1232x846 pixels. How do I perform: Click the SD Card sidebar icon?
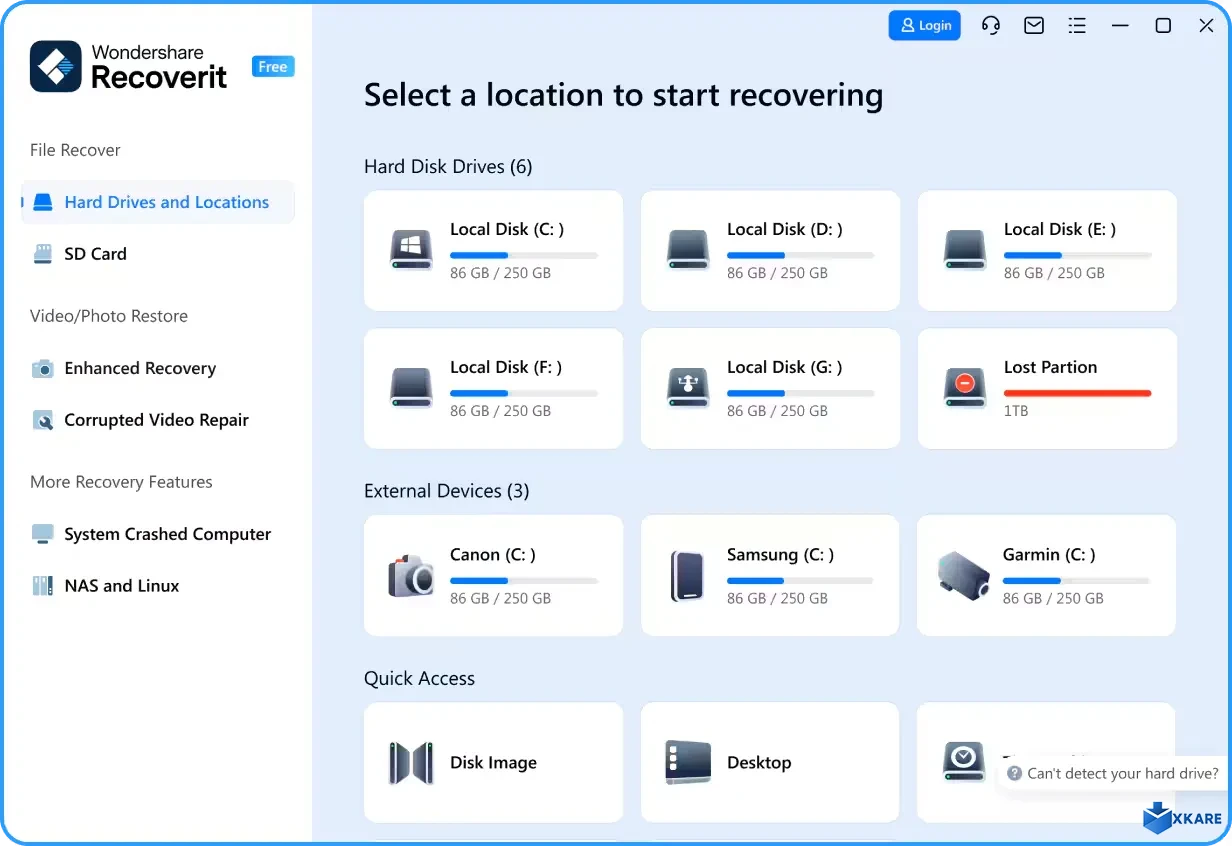point(42,254)
